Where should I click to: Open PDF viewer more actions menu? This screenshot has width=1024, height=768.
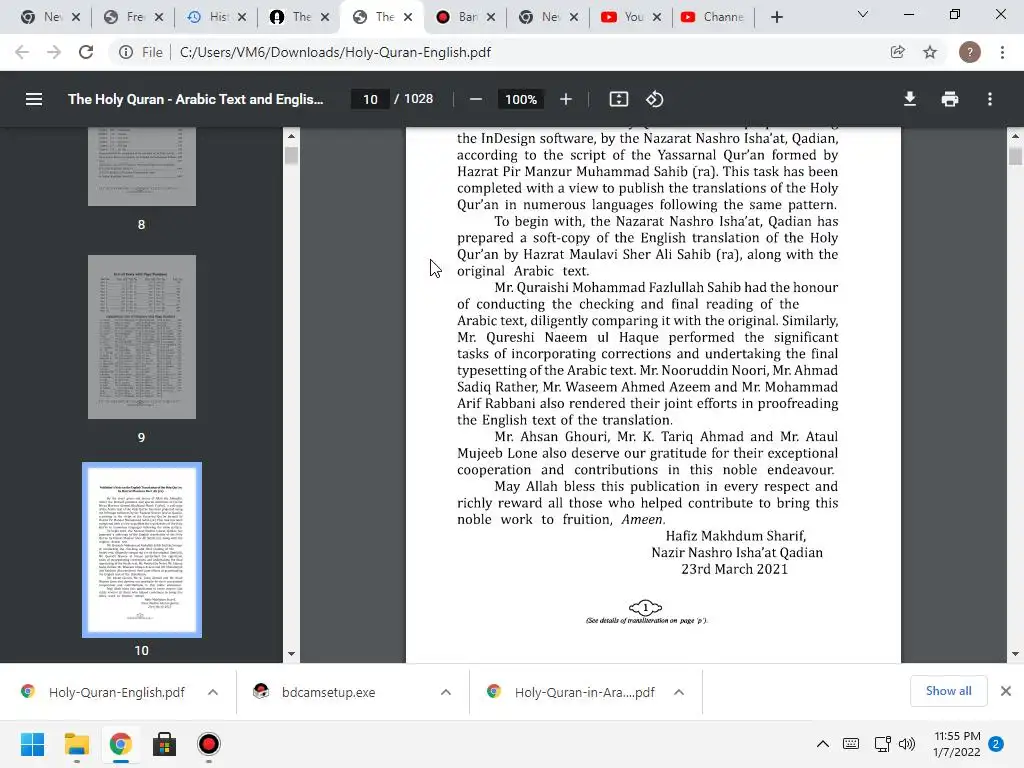(990, 99)
